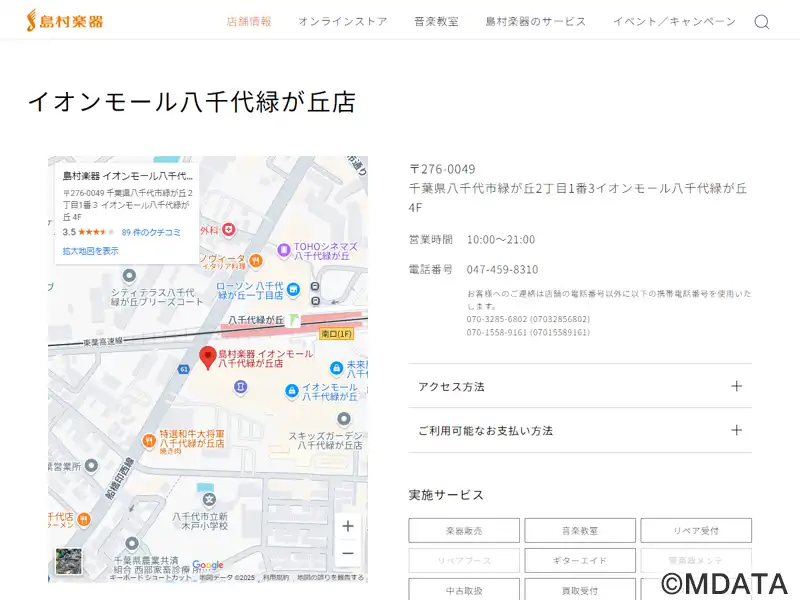Click 地図の誤りを報告する on map
This screenshot has width=800, height=600.
pyautogui.click(x=331, y=578)
